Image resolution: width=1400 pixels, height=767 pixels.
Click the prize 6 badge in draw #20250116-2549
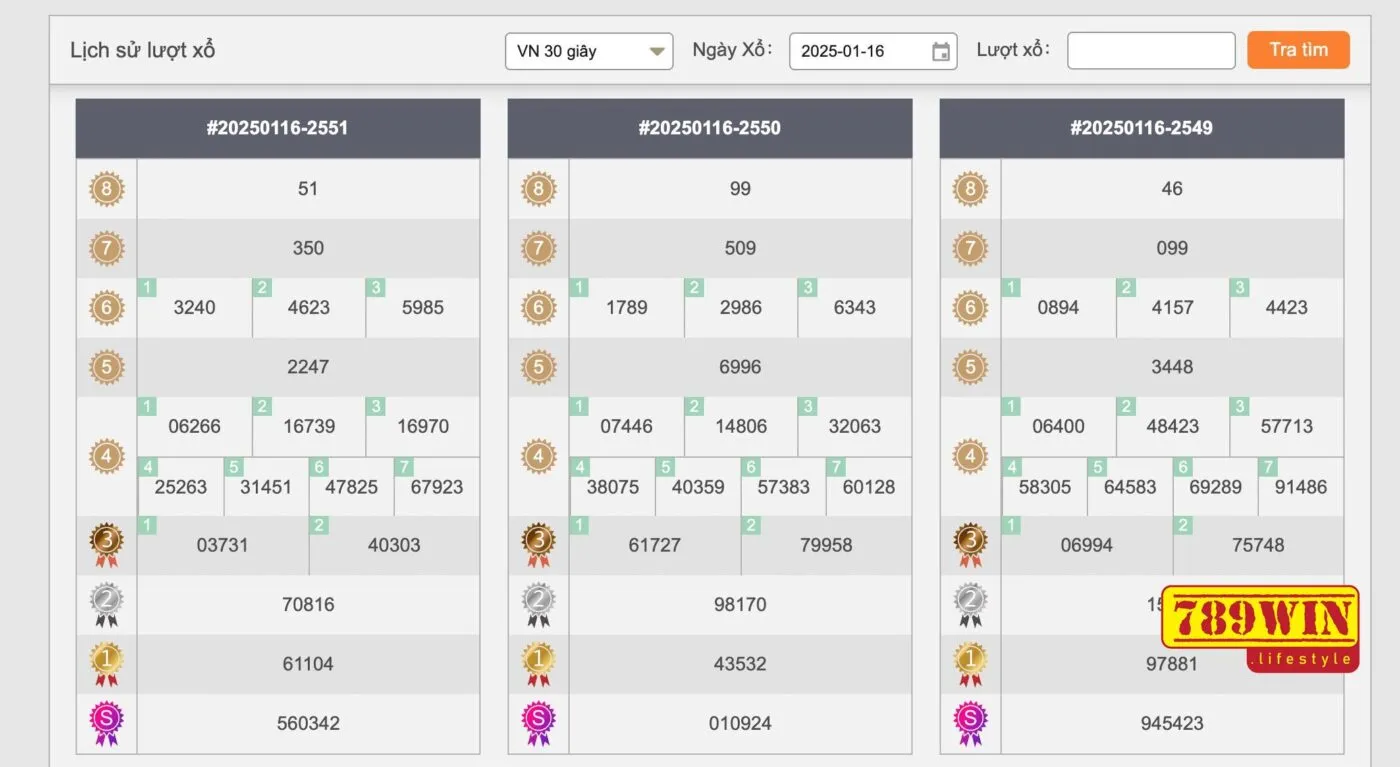pos(970,308)
